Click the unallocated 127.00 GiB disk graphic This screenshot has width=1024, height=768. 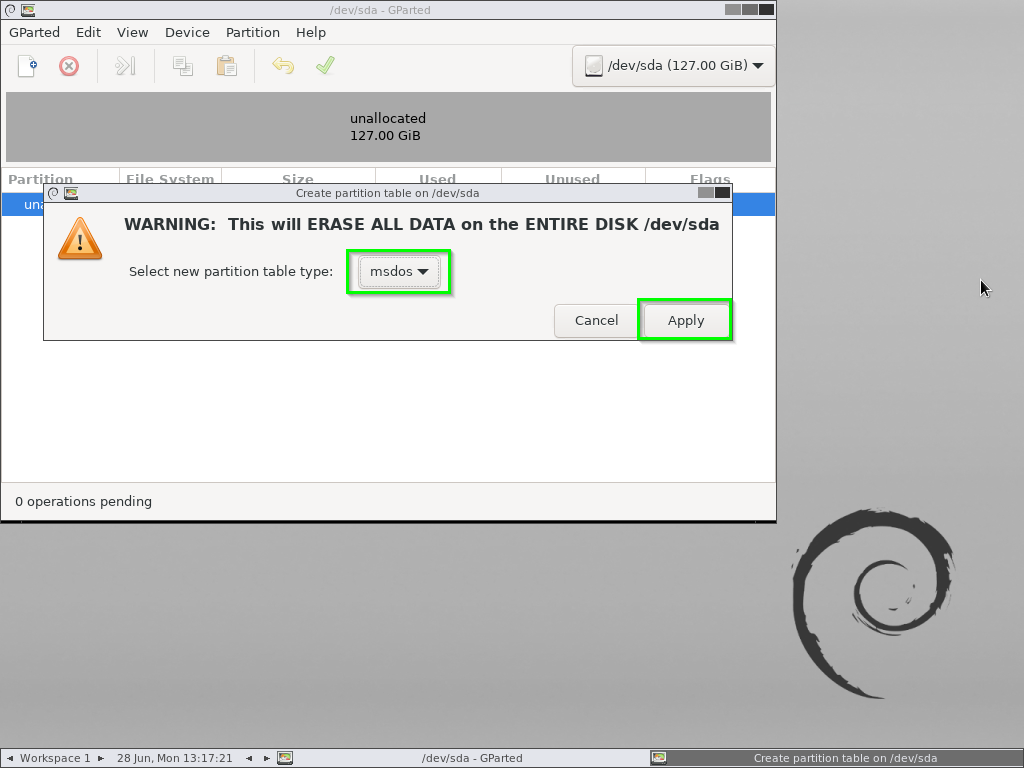pyautogui.click(x=388, y=127)
